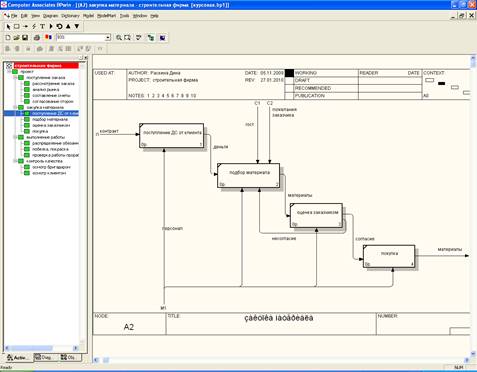Screen dimensions: 477x372
Task: Select 'покупка' in the model tree
Action: coord(40,131)
